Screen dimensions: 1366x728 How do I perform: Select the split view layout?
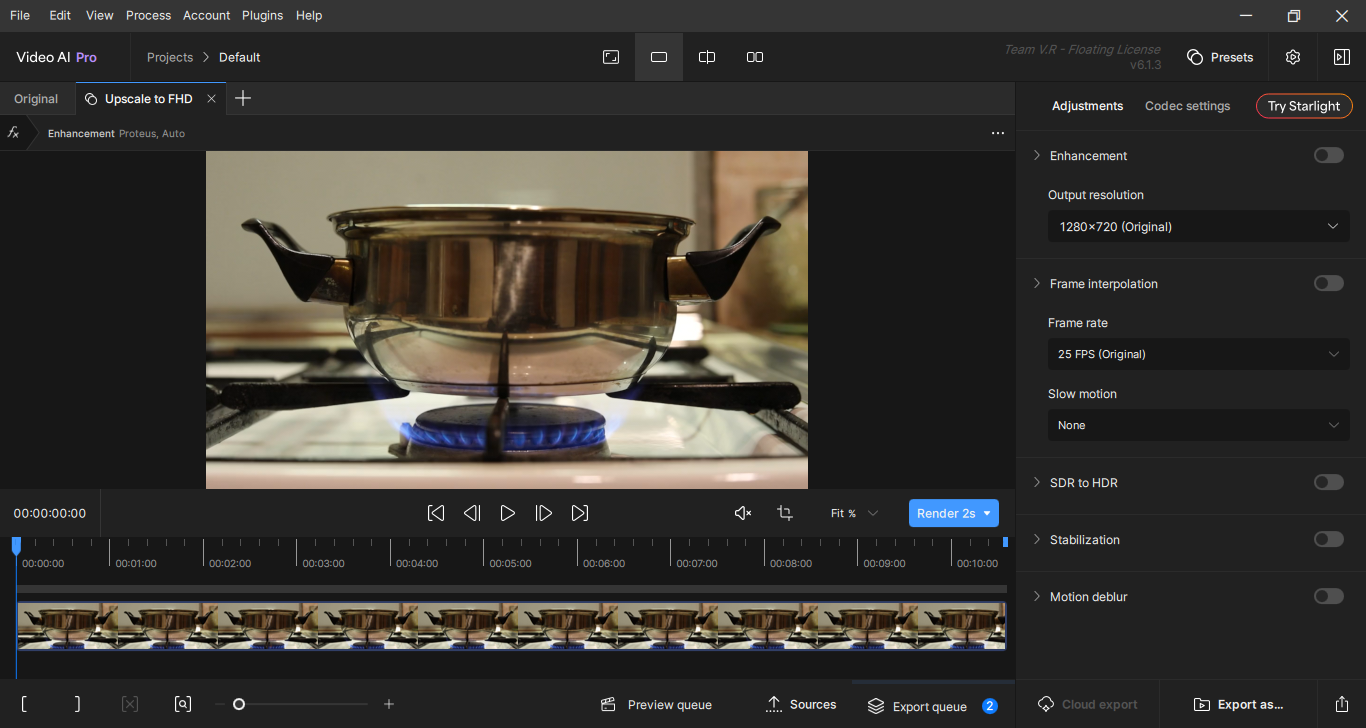707,57
